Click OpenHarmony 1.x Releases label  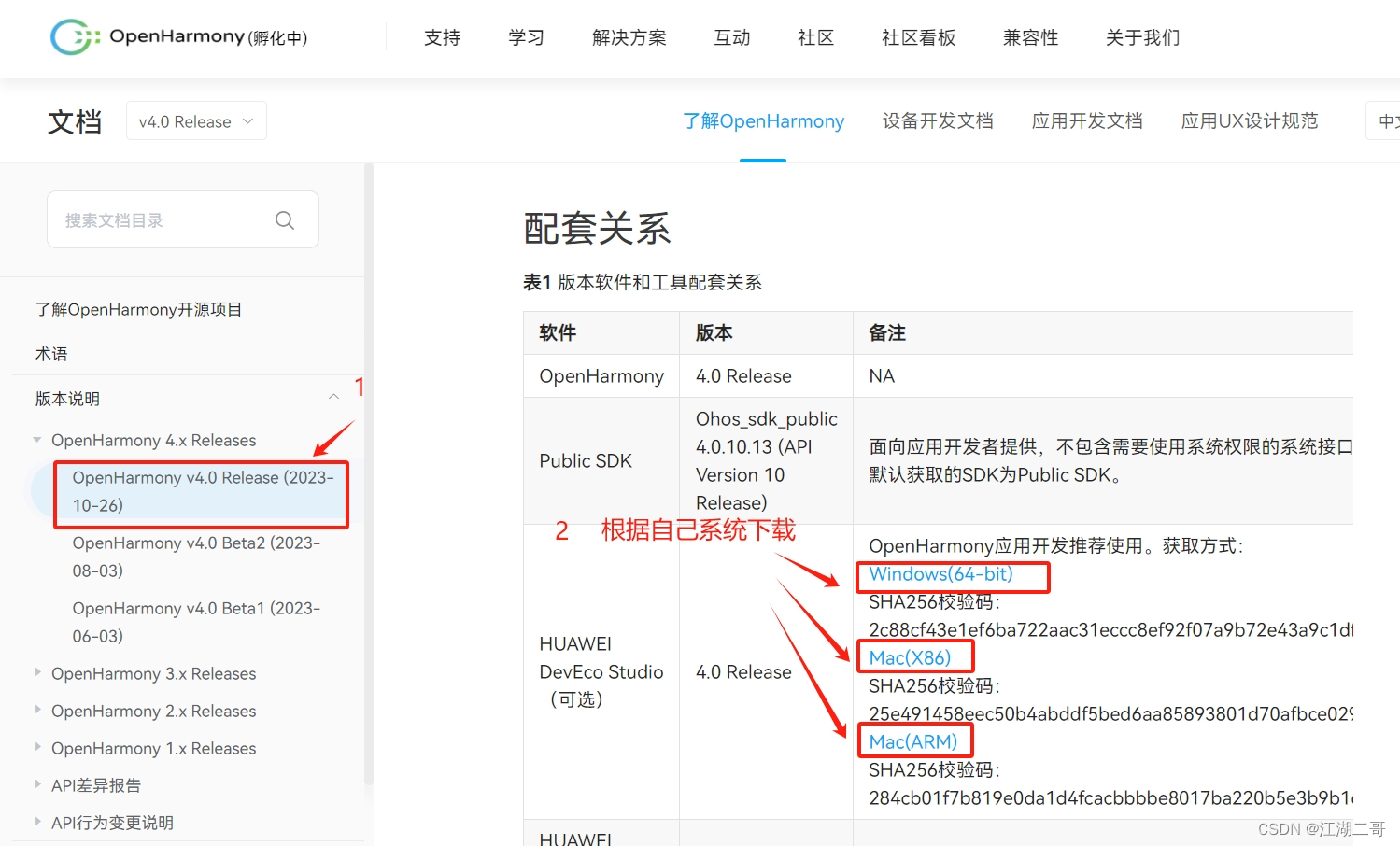click(153, 748)
